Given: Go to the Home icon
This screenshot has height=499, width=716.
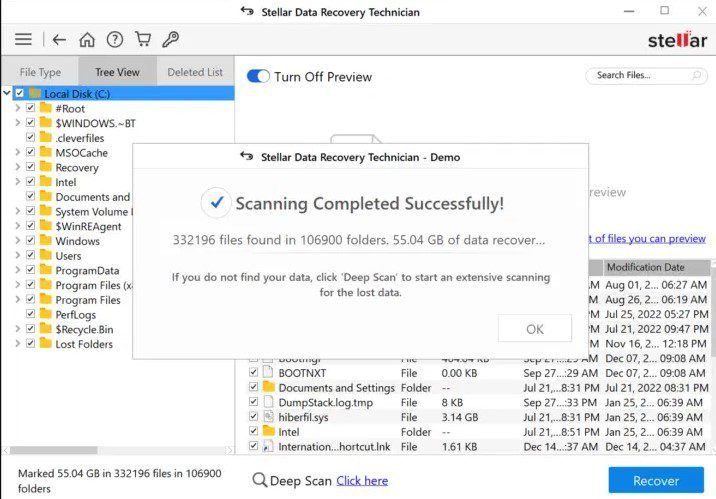Looking at the screenshot, I should [x=87, y=40].
